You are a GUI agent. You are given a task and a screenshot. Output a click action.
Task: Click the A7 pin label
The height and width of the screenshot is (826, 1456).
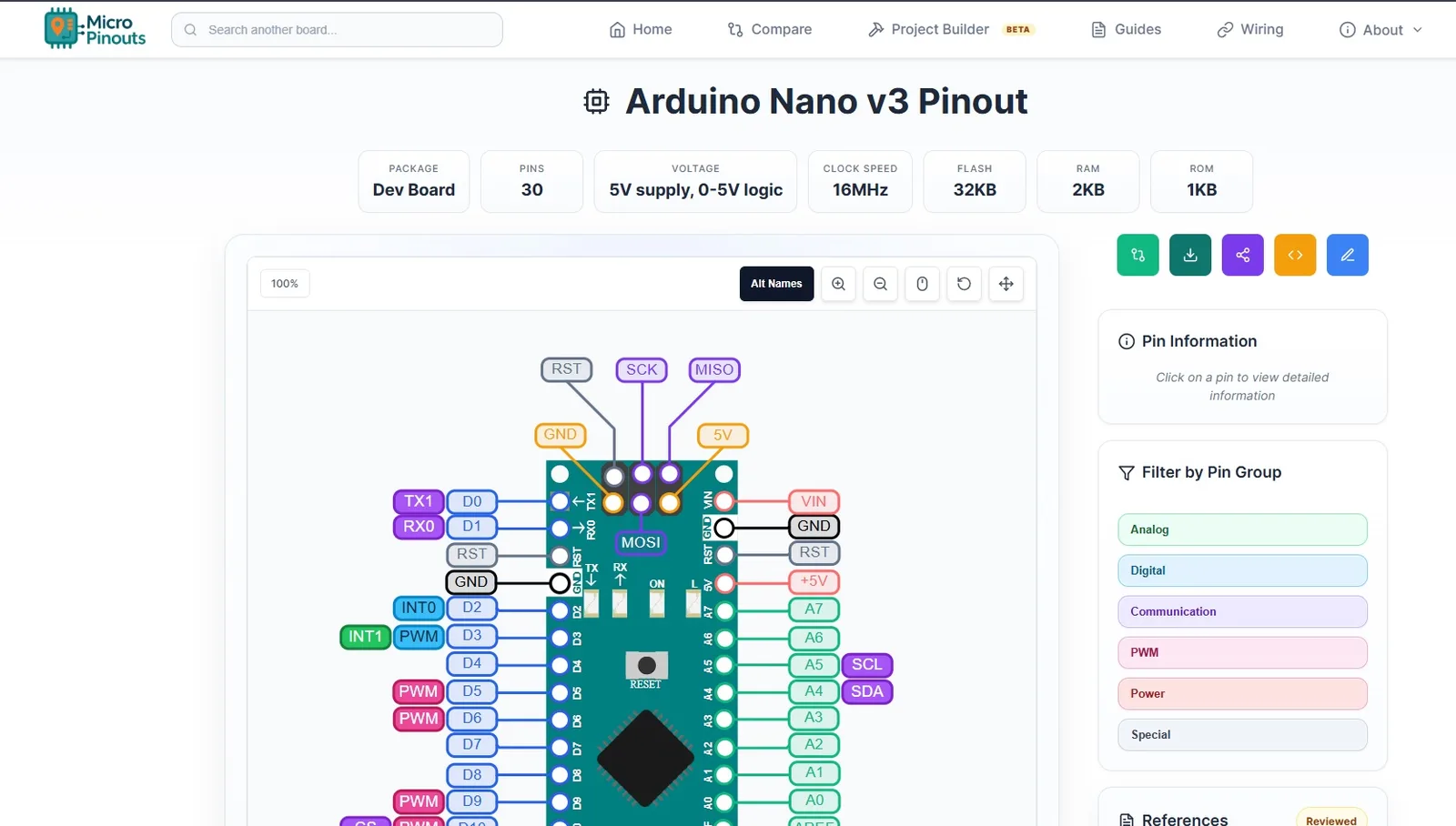[x=814, y=609]
